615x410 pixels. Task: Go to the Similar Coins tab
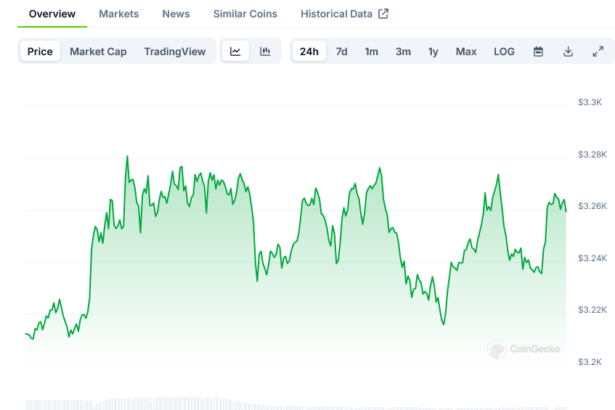245,14
